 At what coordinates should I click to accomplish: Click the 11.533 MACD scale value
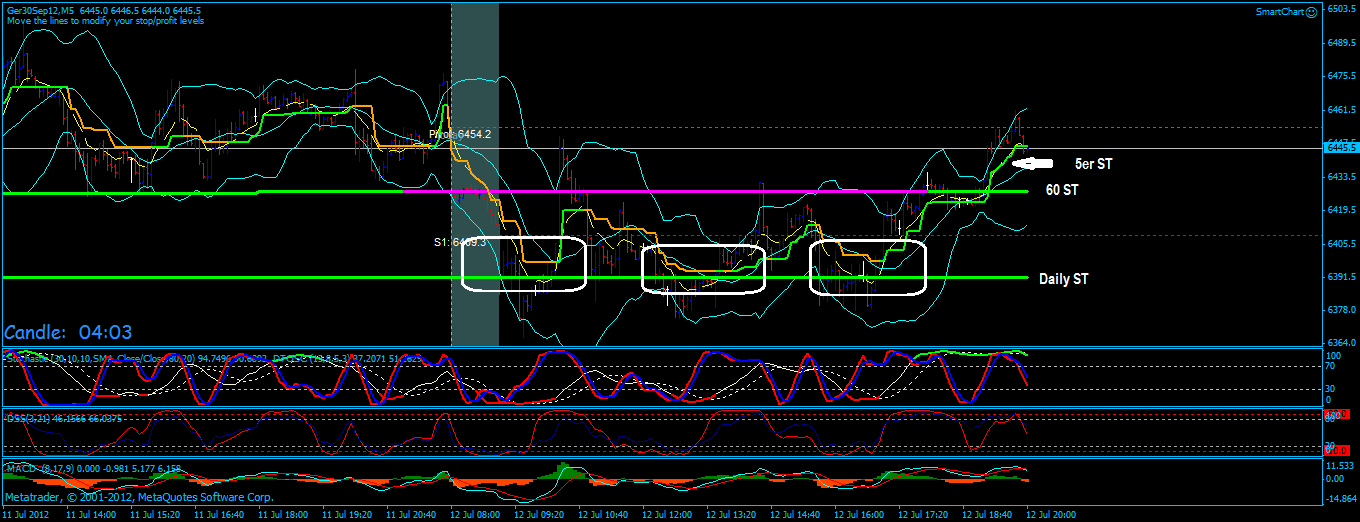click(1340, 466)
